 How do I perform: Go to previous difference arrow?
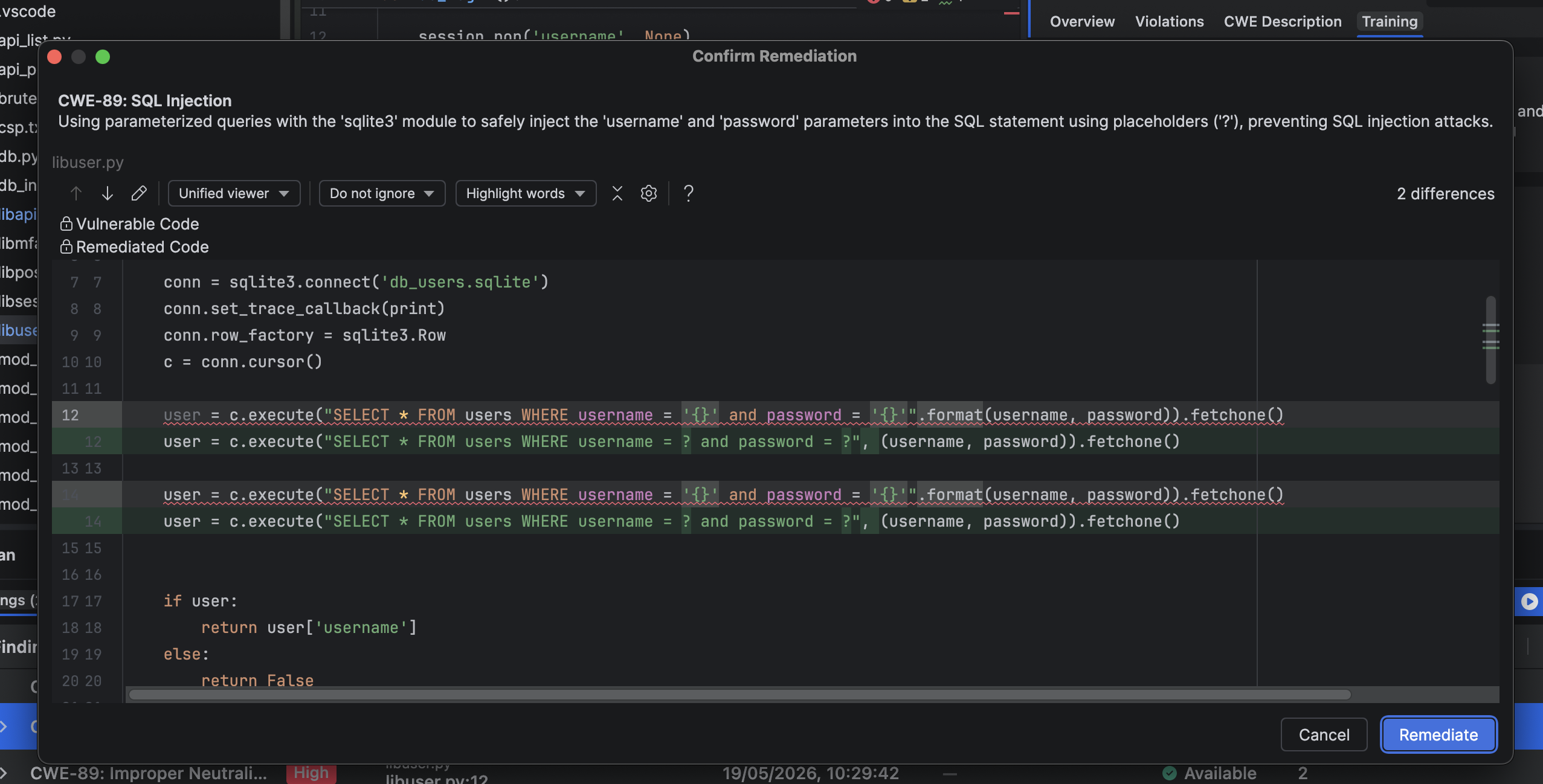tap(76, 193)
